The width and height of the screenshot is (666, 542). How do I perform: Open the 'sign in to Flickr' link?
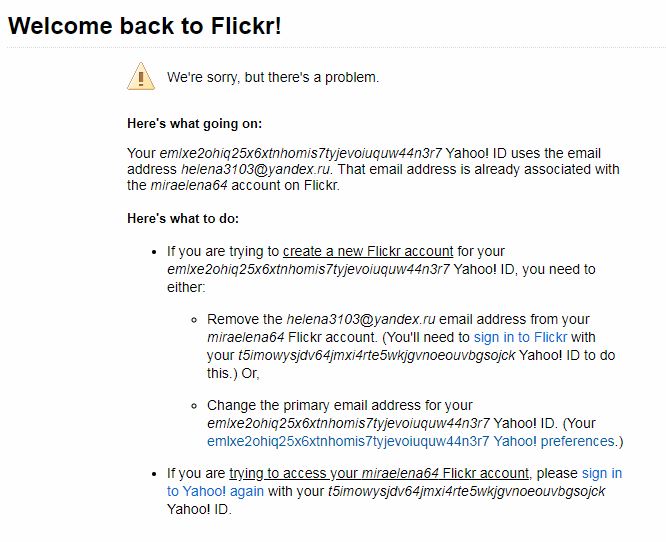coord(520,337)
